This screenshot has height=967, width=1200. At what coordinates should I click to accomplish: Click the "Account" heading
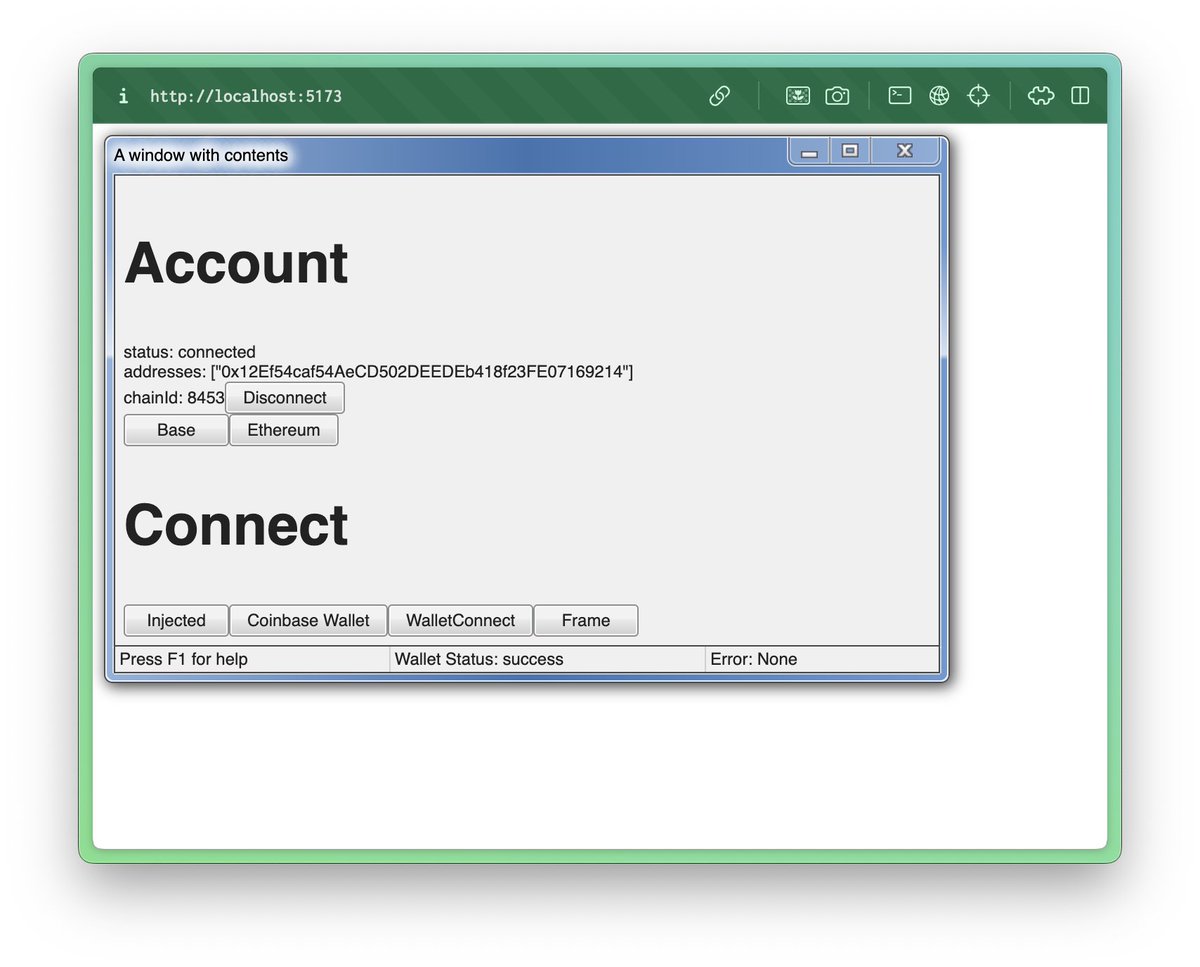pos(236,263)
